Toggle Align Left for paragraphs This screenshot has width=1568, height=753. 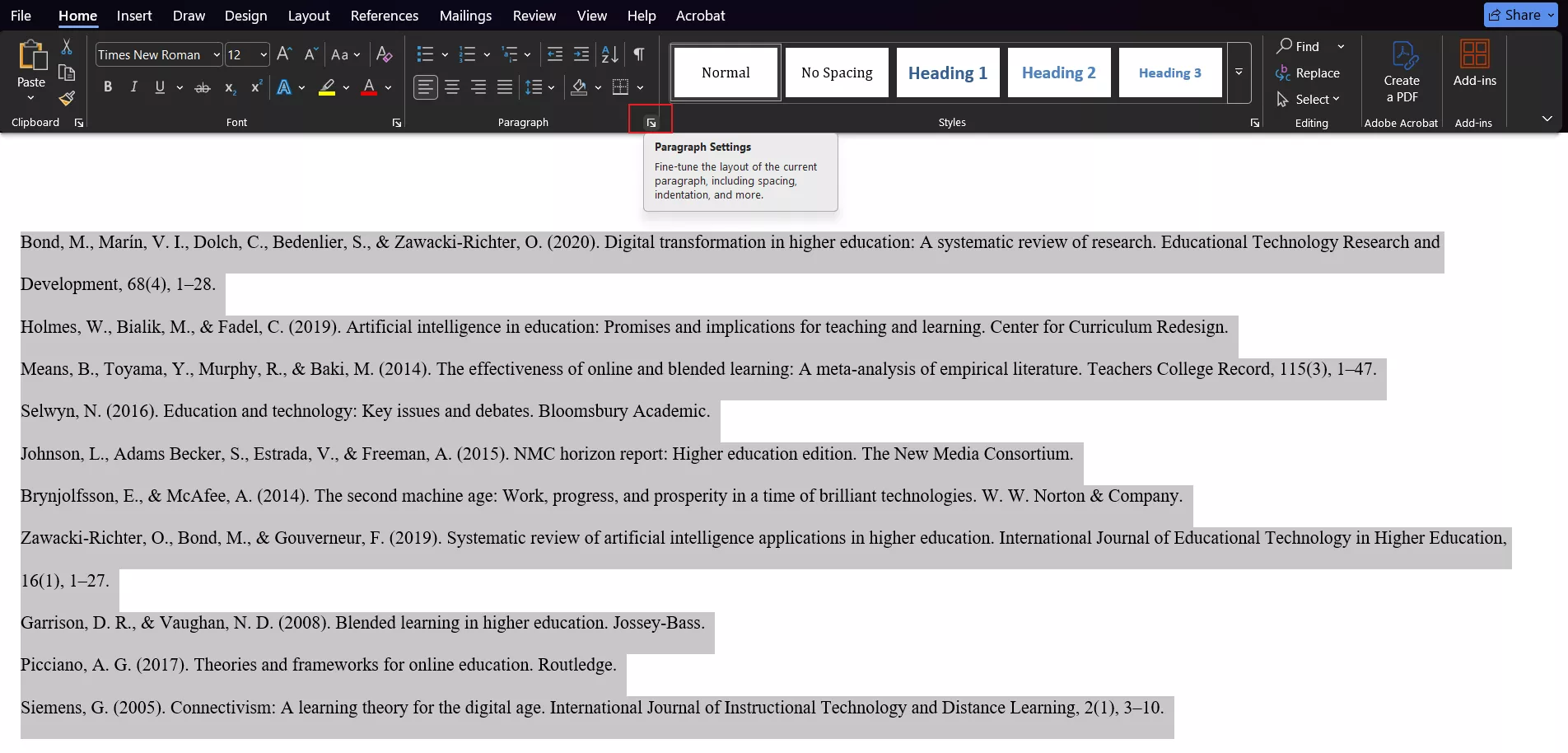(425, 87)
